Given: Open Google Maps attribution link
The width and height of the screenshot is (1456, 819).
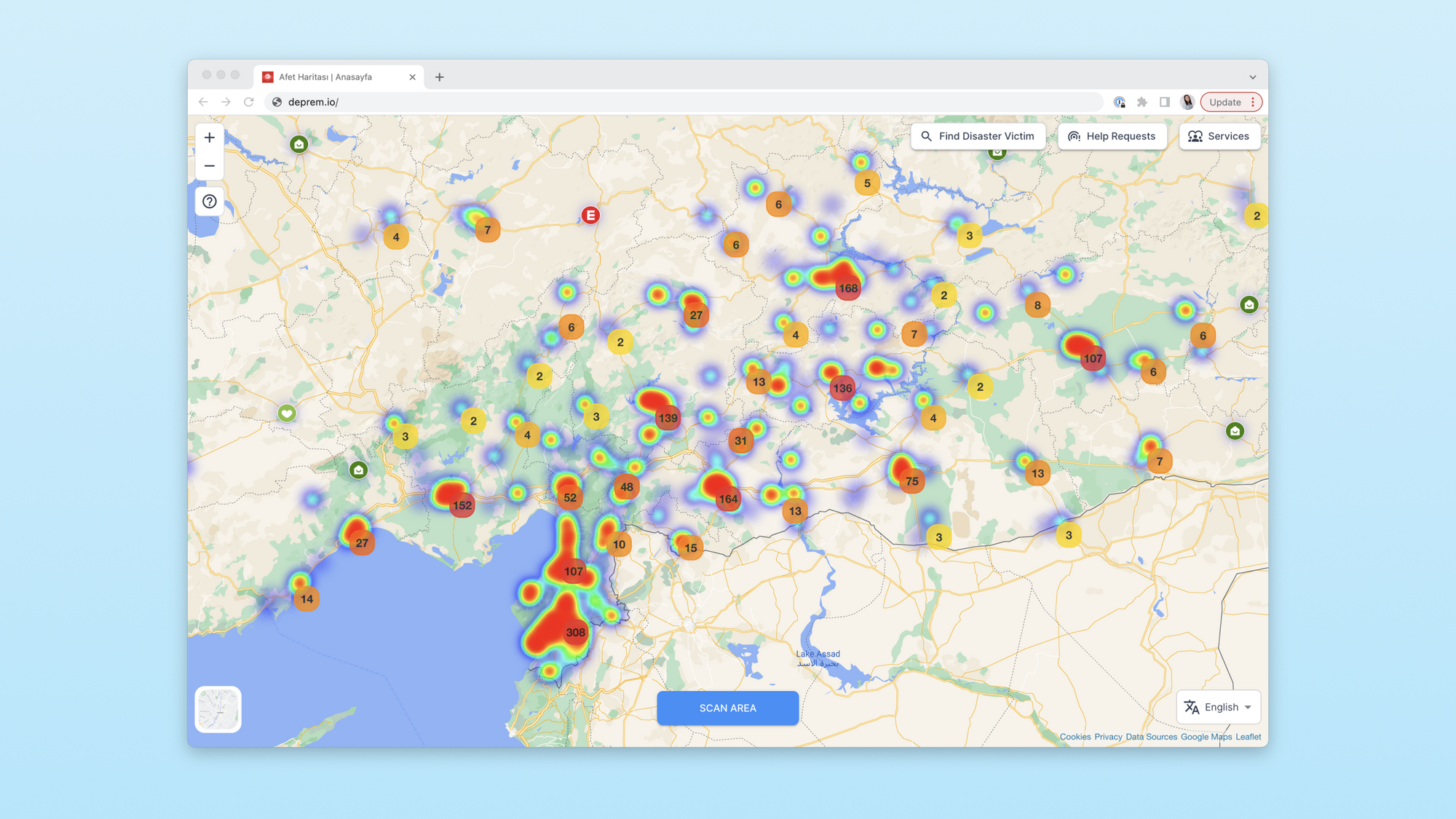Looking at the screenshot, I should coord(1206,736).
